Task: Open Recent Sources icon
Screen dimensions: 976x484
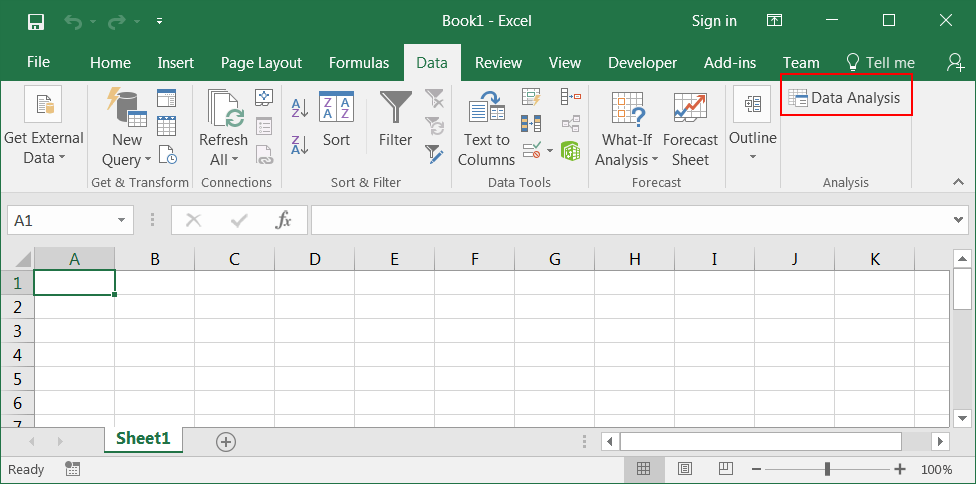Action: pos(167,154)
